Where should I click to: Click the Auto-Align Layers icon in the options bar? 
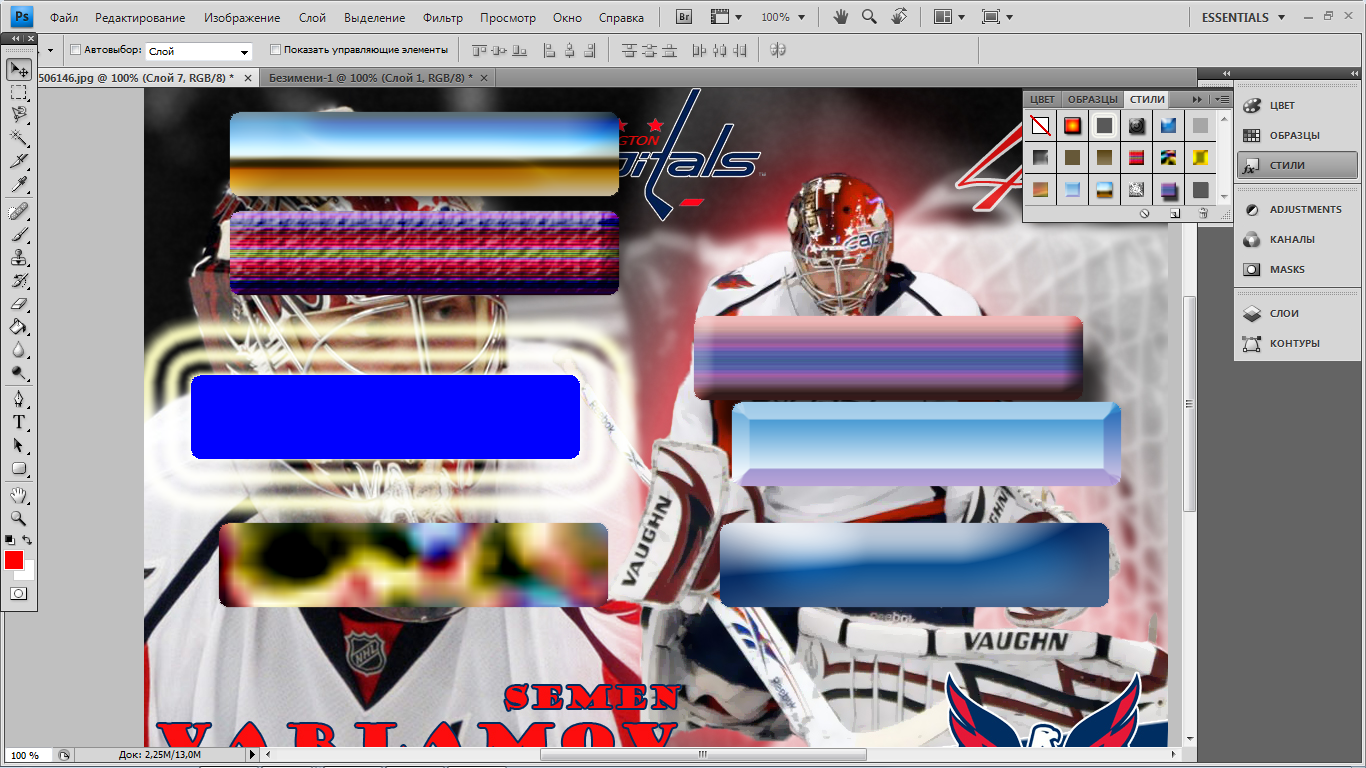[778, 50]
